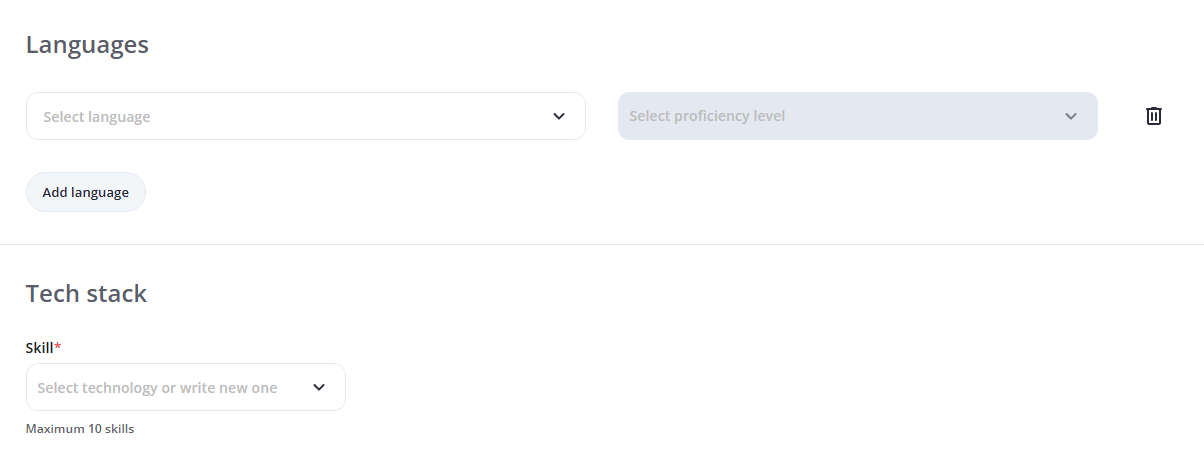Click the 'Select proficiency level' placeholder text
The height and width of the screenshot is (464, 1204).
(x=707, y=116)
